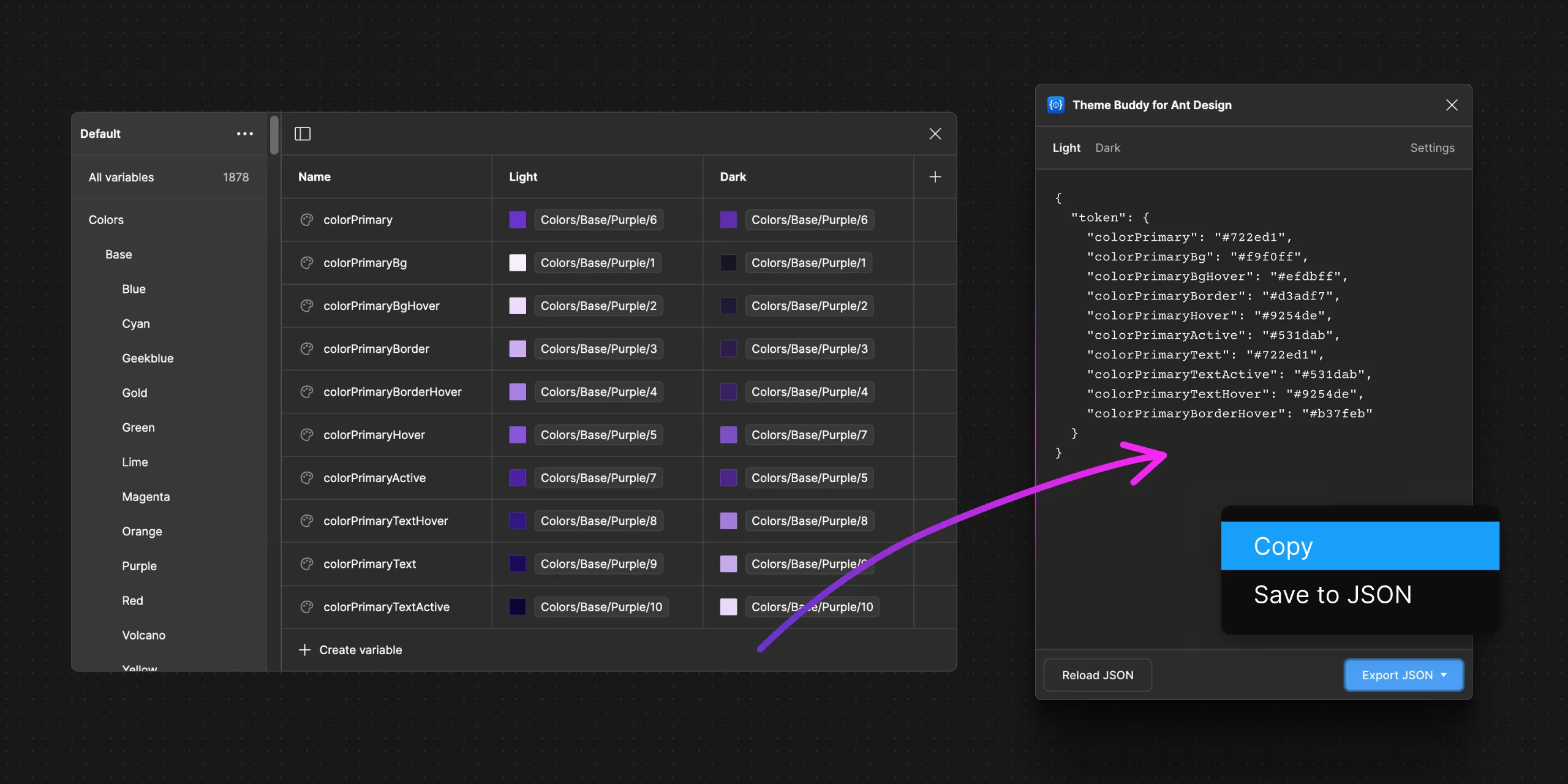Click the palette icon beside colorPrimary
Image resolution: width=1568 pixels, height=784 pixels.
pyautogui.click(x=307, y=219)
